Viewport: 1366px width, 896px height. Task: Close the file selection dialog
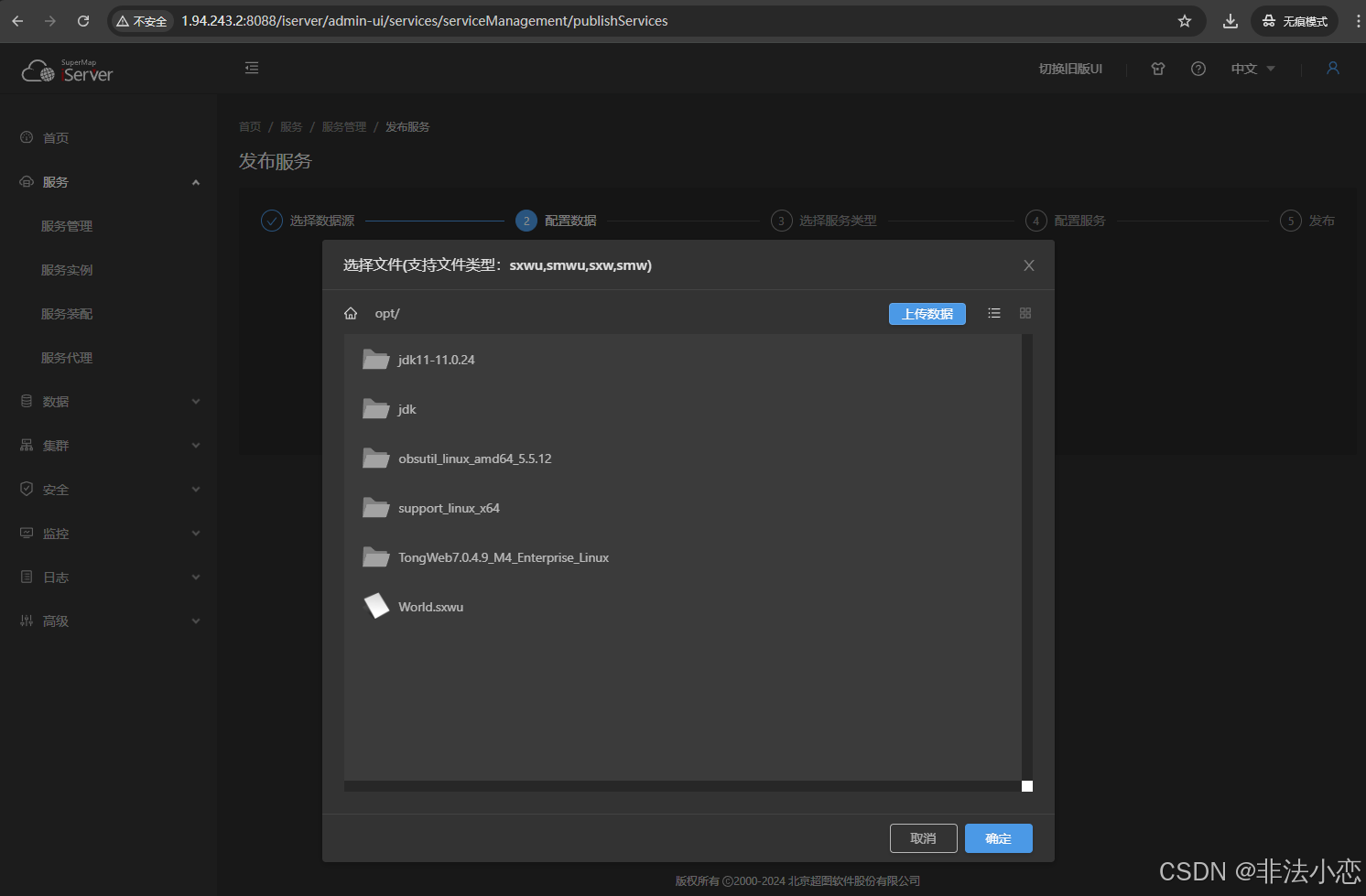click(x=1029, y=265)
